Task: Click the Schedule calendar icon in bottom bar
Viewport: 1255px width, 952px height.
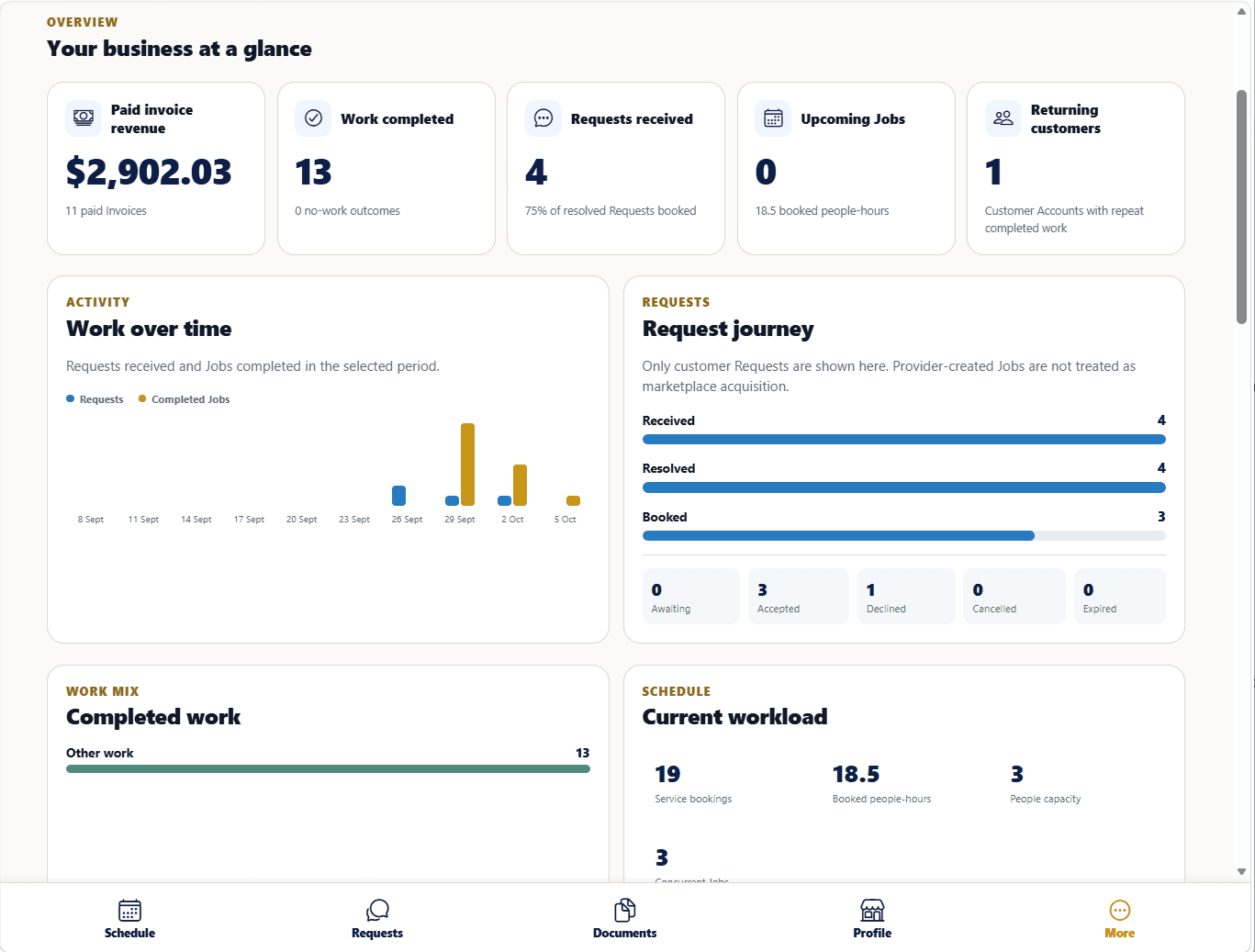Action: click(x=129, y=910)
